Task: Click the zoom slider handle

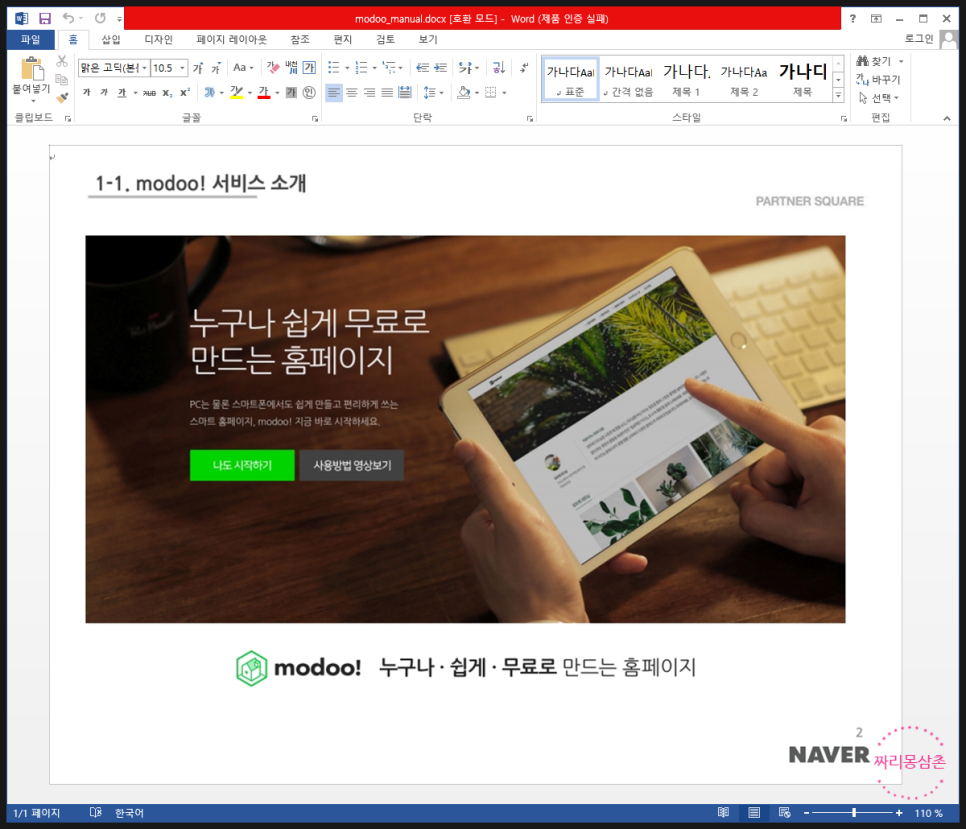Action: click(854, 812)
